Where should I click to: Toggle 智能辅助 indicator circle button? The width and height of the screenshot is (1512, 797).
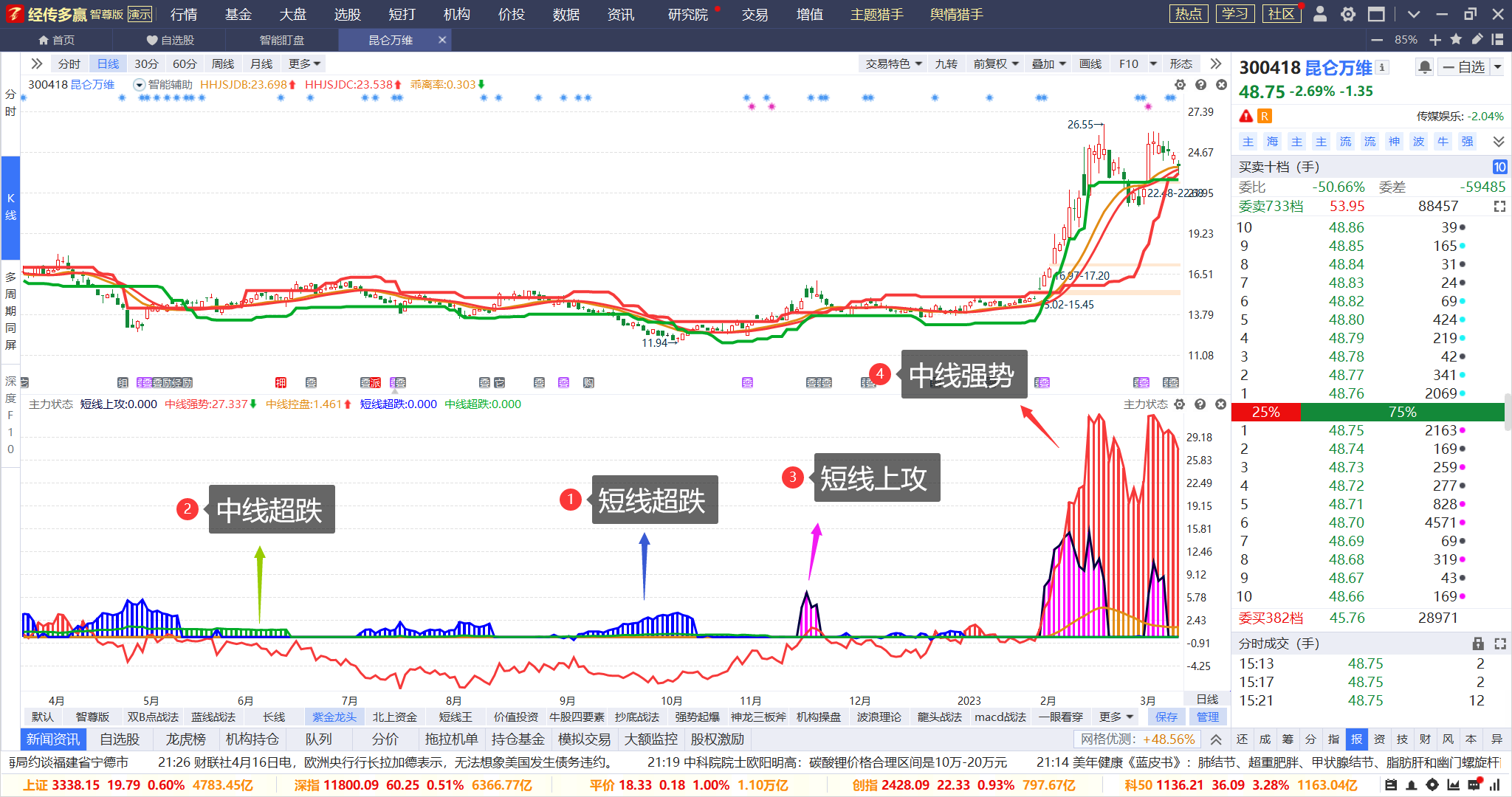point(139,85)
